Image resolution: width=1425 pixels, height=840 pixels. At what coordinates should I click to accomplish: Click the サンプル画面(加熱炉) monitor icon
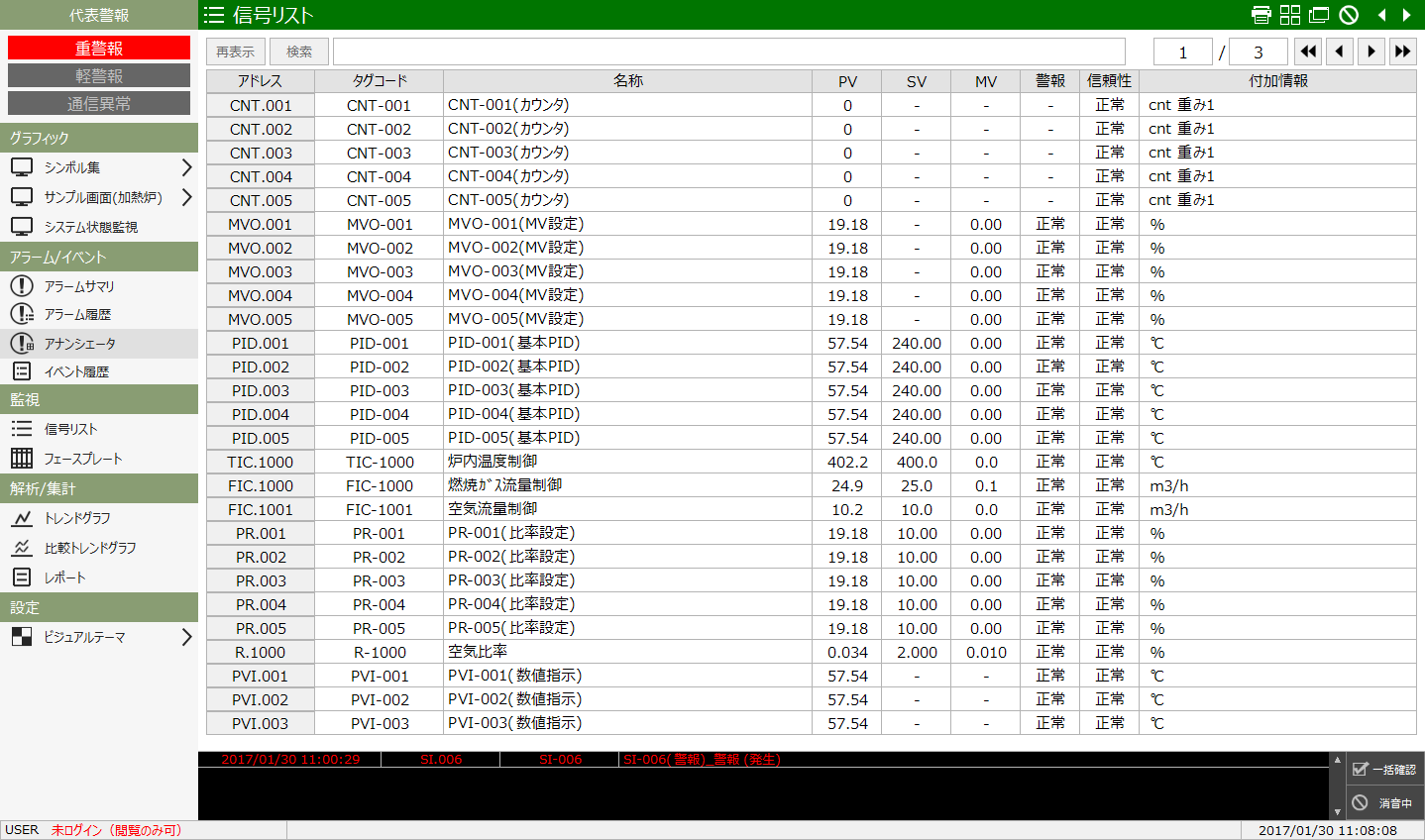coord(22,197)
